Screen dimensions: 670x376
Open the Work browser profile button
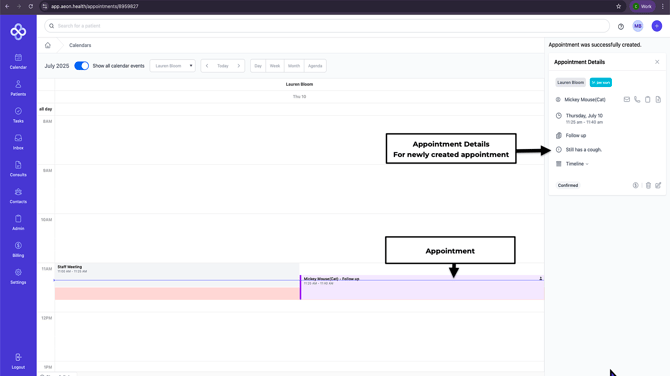(x=643, y=6)
